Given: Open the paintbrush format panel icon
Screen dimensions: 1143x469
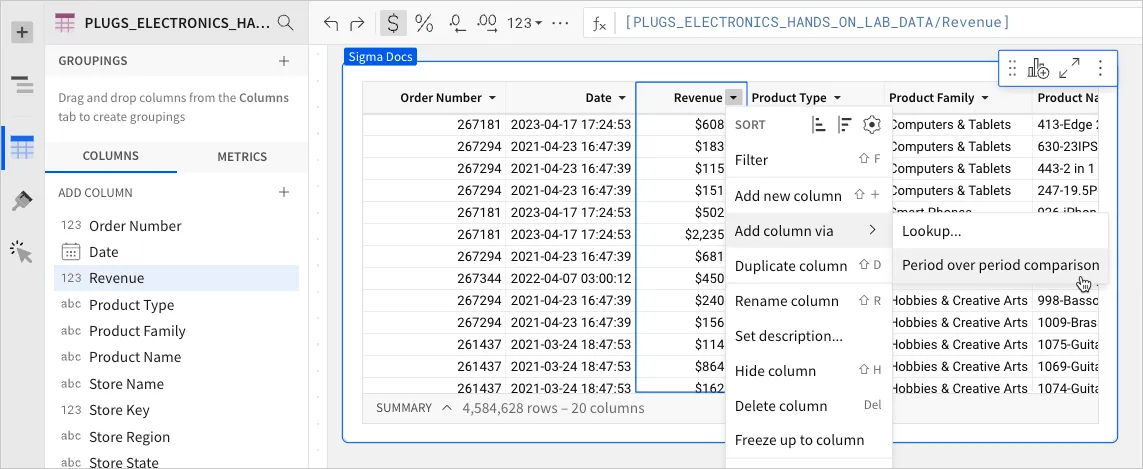Looking at the screenshot, I should (23, 201).
